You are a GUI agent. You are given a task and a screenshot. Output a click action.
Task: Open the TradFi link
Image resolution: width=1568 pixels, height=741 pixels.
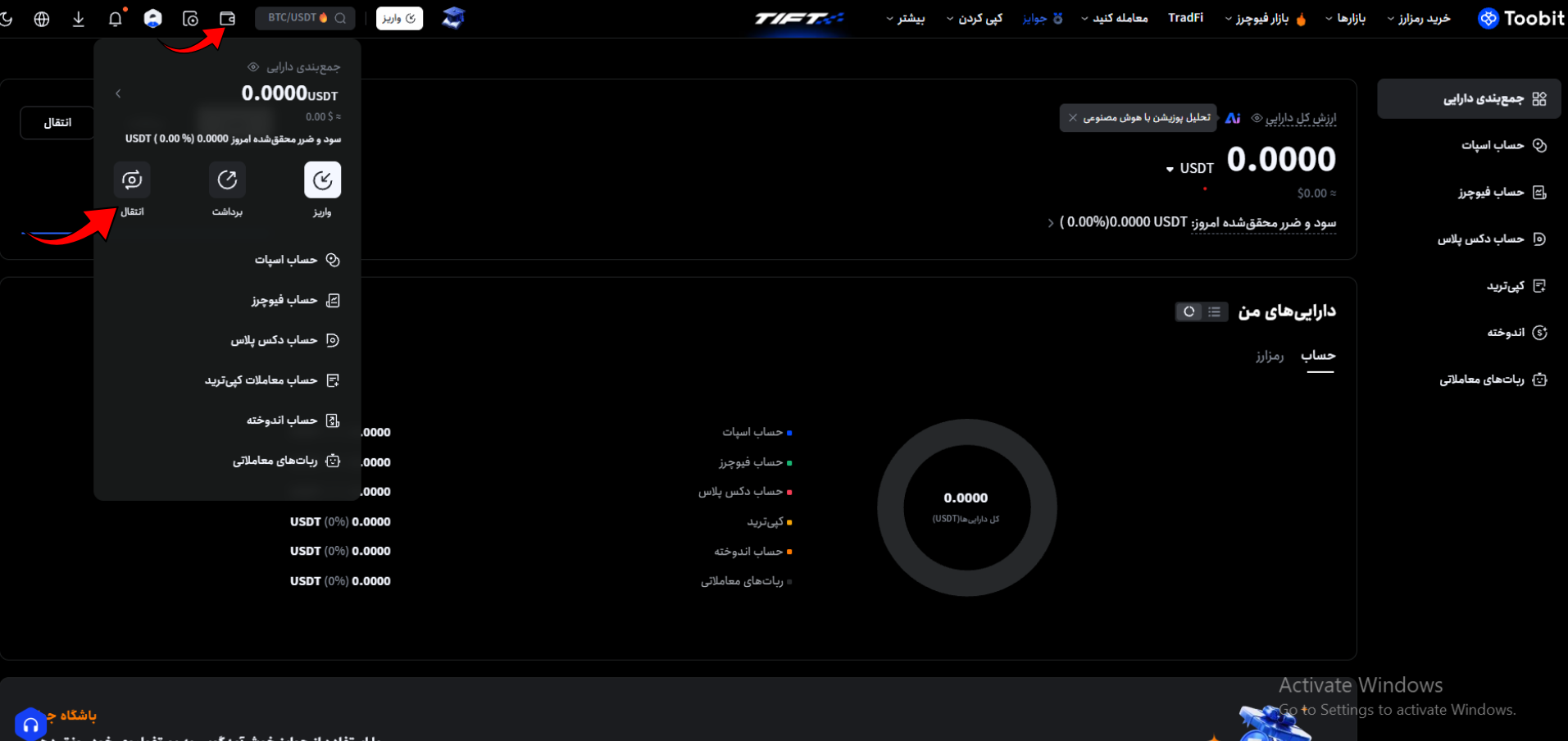(1185, 17)
